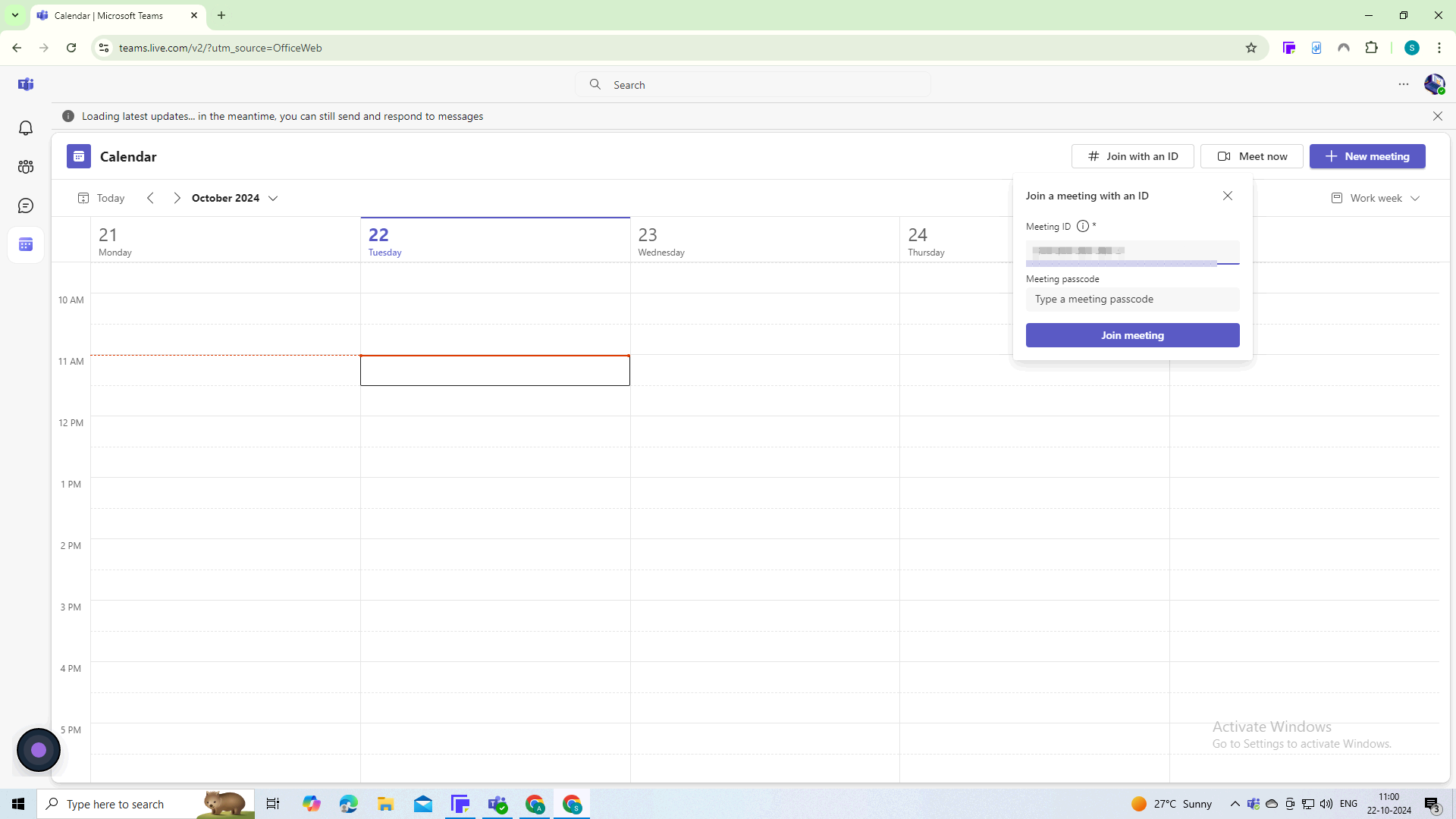Open the Chat icon in Teams sidebar
Viewport: 1456px width, 819px height.
(x=26, y=206)
